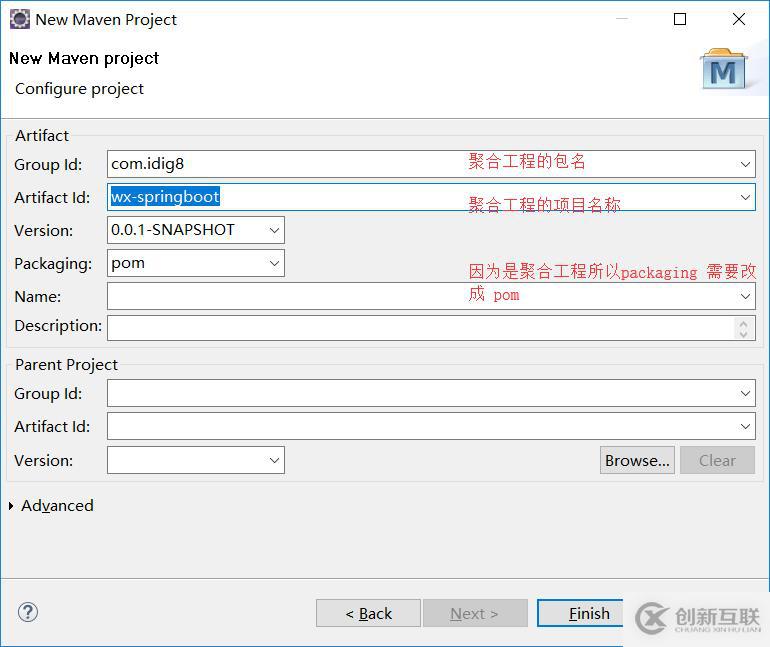
Task: Open the Packaging dropdown showing pom
Action: (274, 264)
